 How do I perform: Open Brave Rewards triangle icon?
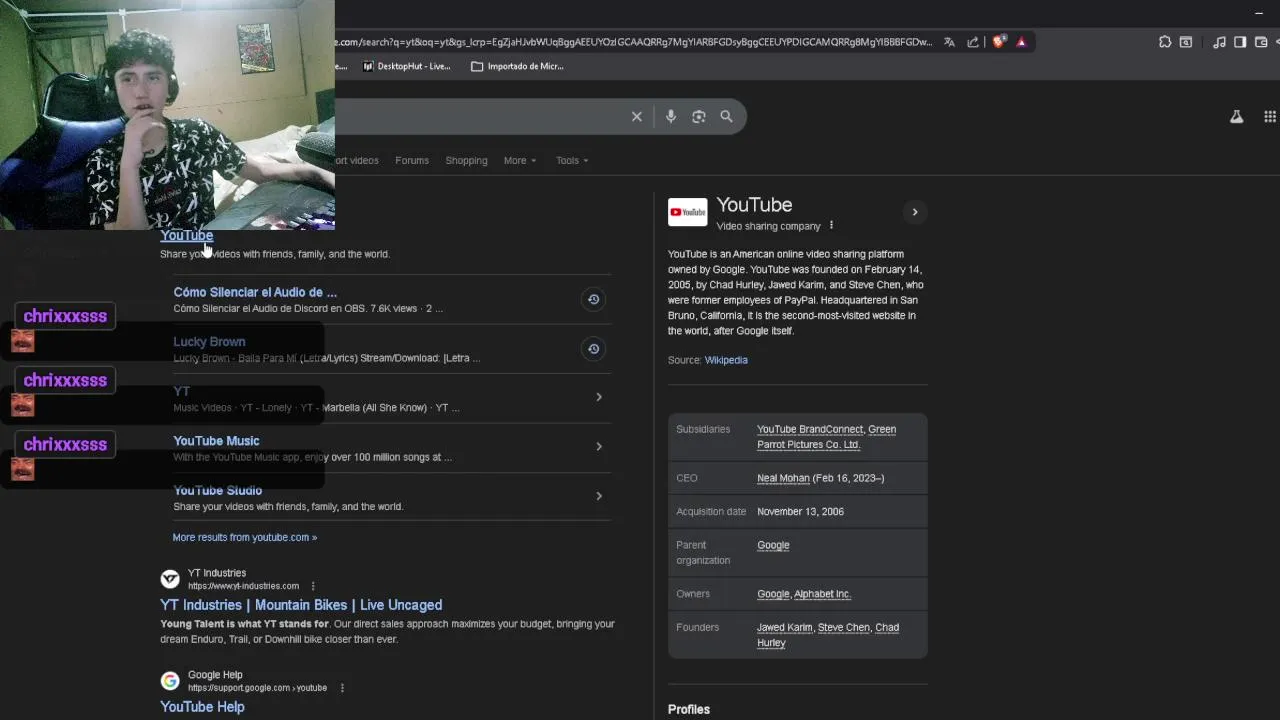tap(1021, 42)
